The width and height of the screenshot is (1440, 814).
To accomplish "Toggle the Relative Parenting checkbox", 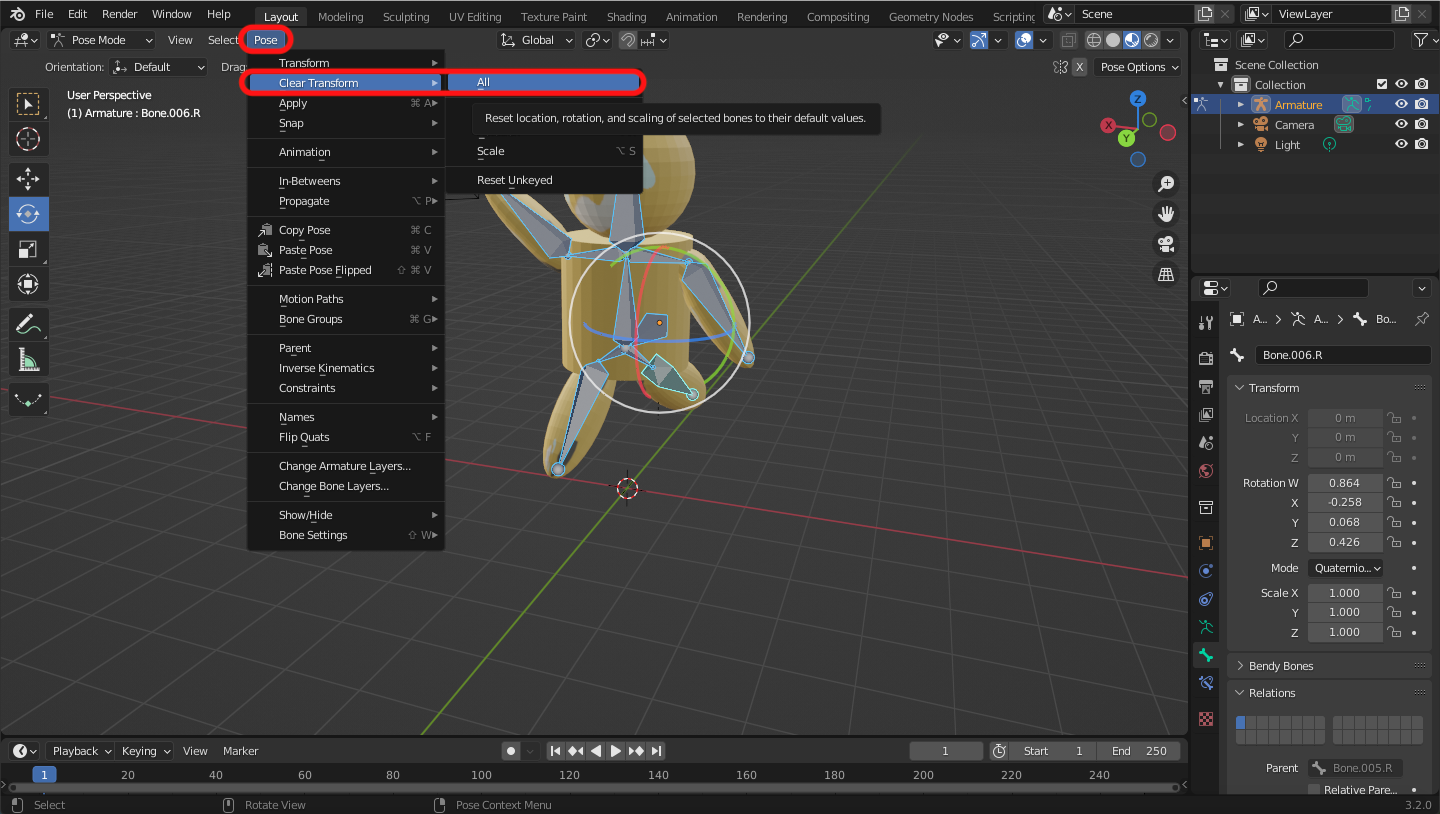I will [1314, 790].
